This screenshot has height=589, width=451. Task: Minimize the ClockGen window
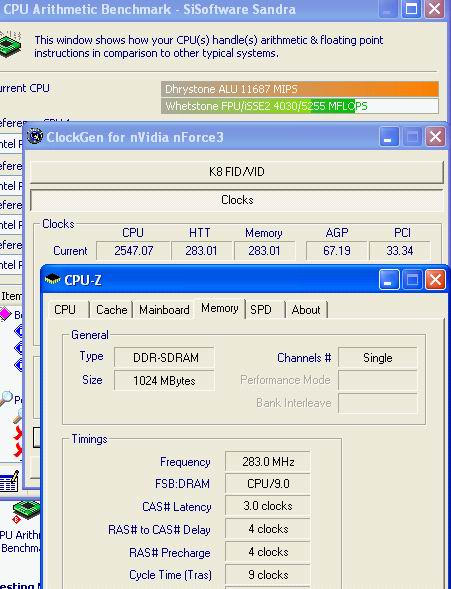point(389,136)
